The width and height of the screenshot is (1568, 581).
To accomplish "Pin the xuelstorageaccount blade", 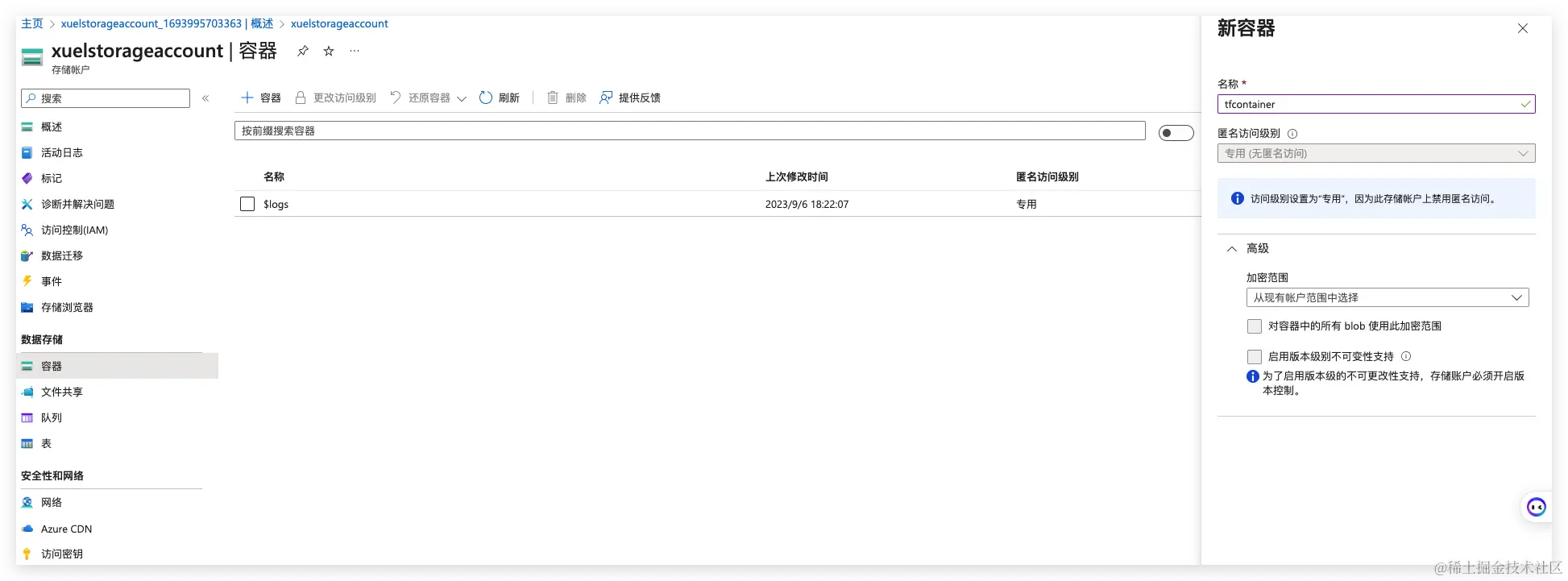I will point(303,51).
